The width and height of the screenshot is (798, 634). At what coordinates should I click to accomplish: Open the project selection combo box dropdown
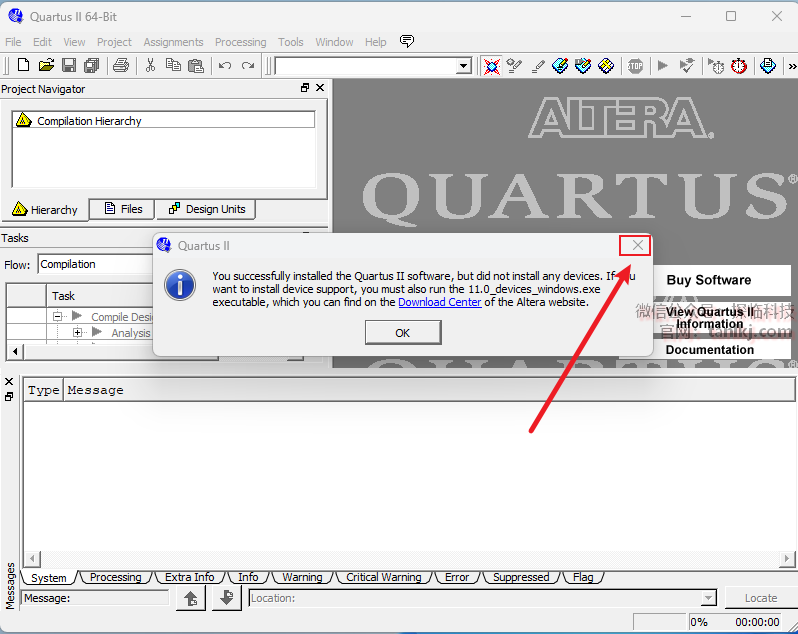[464, 66]
